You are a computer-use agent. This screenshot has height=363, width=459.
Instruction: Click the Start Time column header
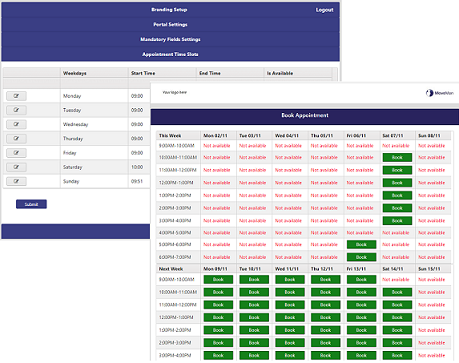[x=143, y=73]
